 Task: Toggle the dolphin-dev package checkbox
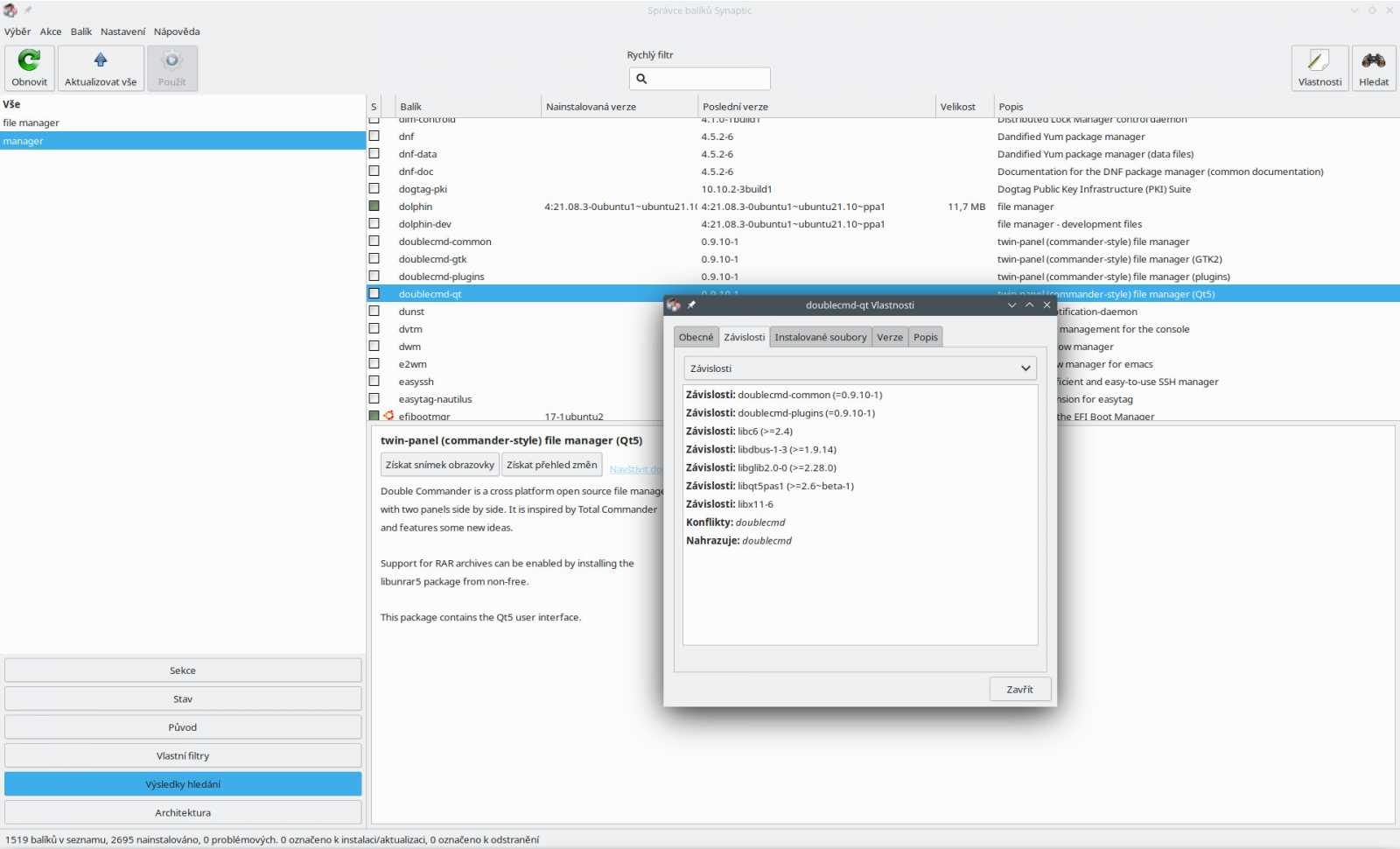tap(374, 223)
